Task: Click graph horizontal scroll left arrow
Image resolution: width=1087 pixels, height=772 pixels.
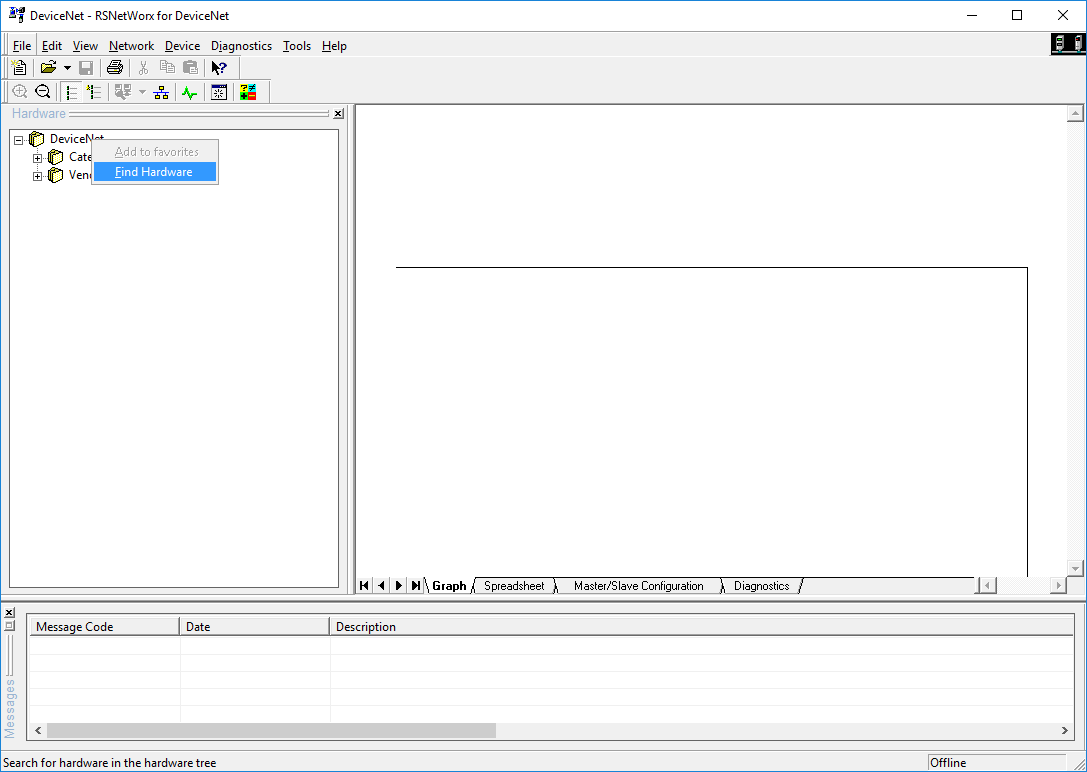Action: point(986,586)
